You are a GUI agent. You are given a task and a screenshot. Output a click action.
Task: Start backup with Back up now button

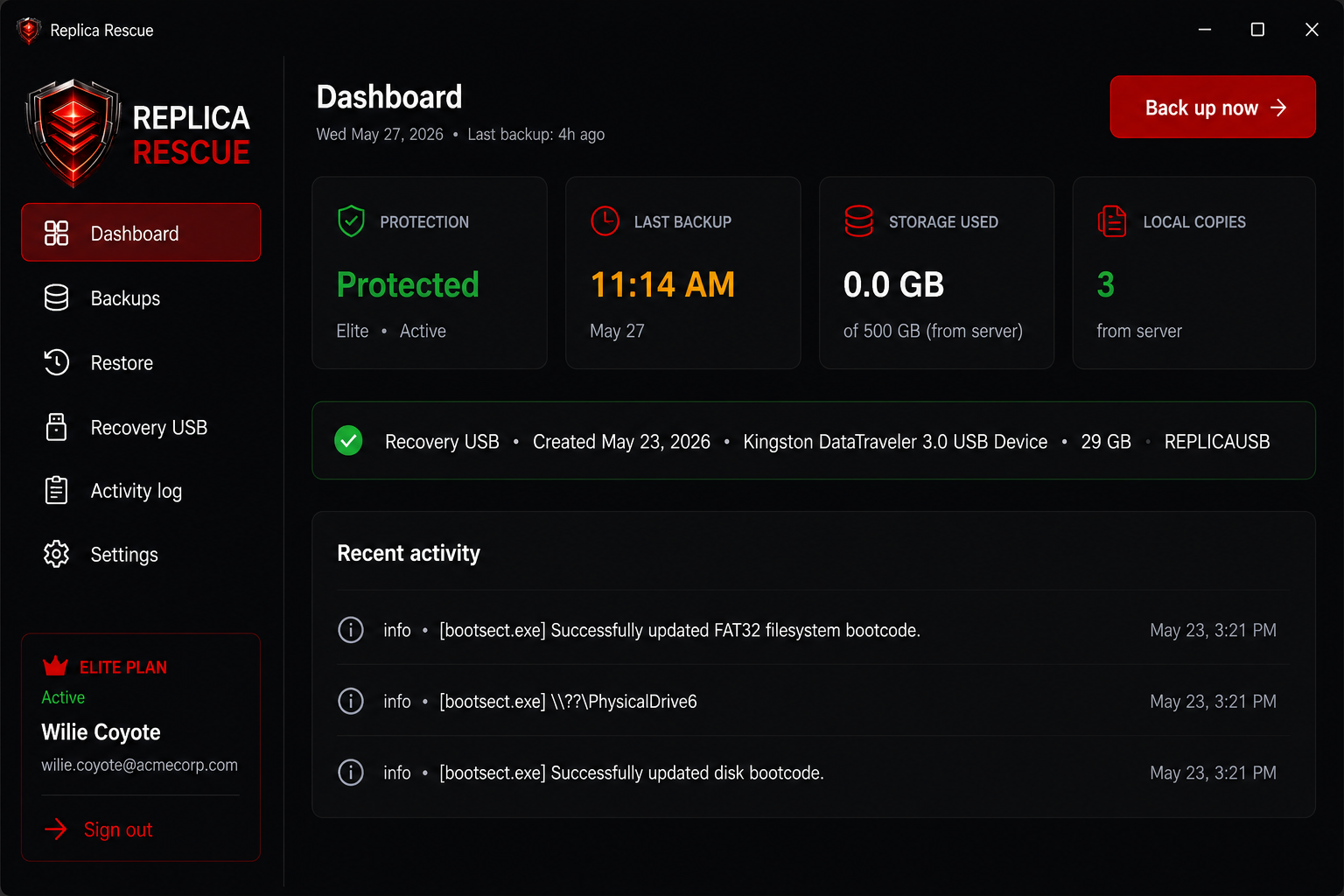[x=1213, y=107]
